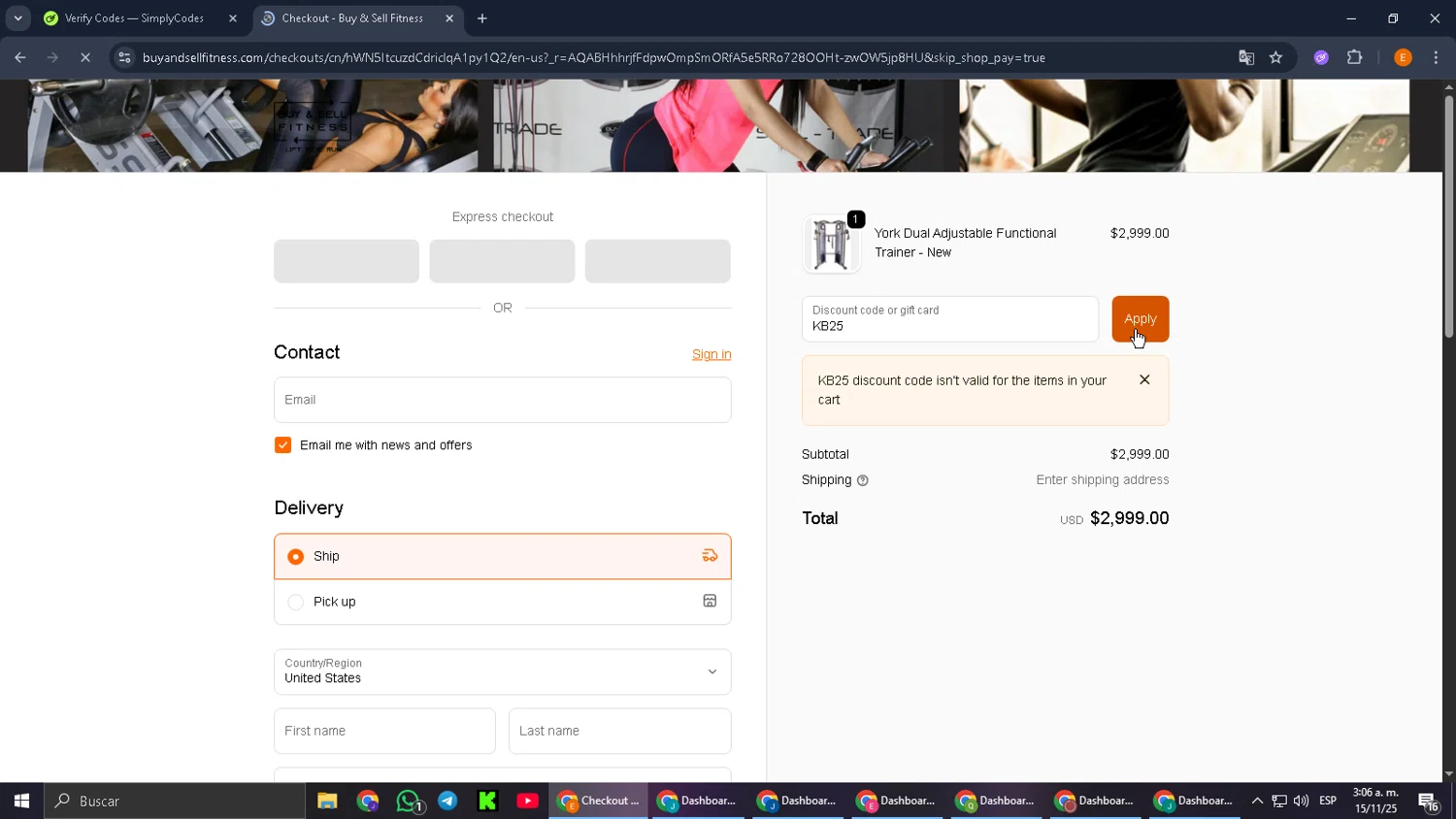Apply the KB25 discount code

1140,319
